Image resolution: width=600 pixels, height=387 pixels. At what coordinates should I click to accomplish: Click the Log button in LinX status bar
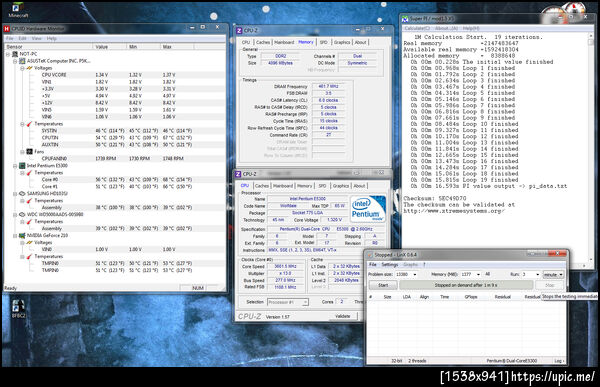tap(558, 361)
